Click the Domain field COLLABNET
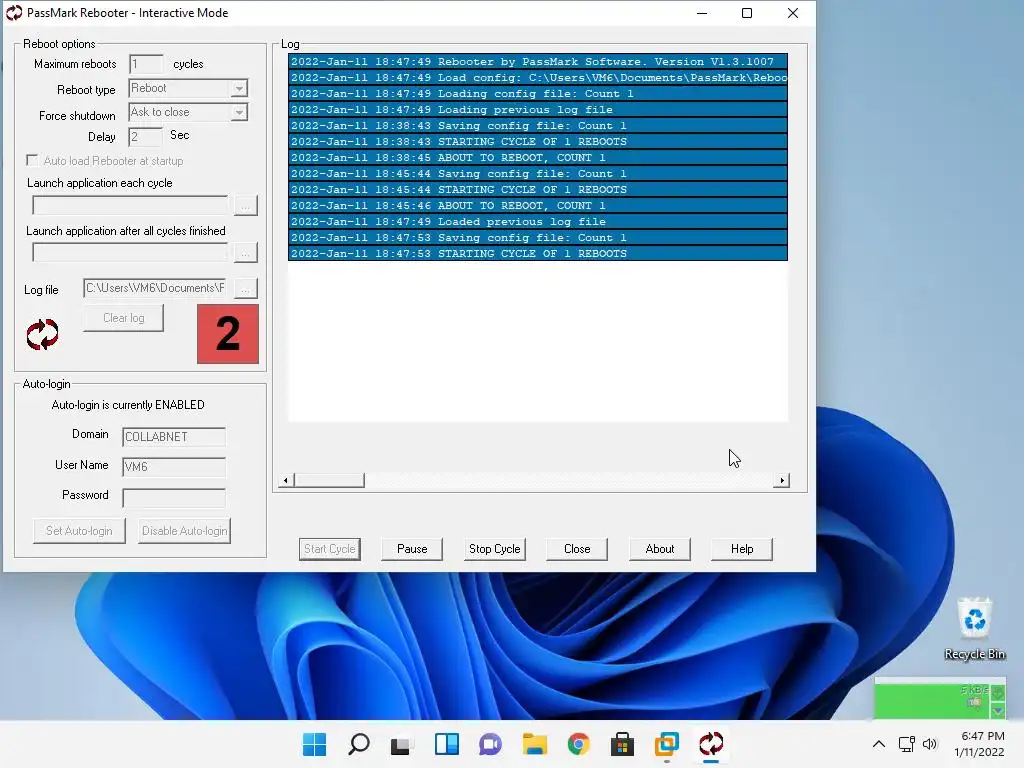1024x768 pixels. tap(174, 437)
